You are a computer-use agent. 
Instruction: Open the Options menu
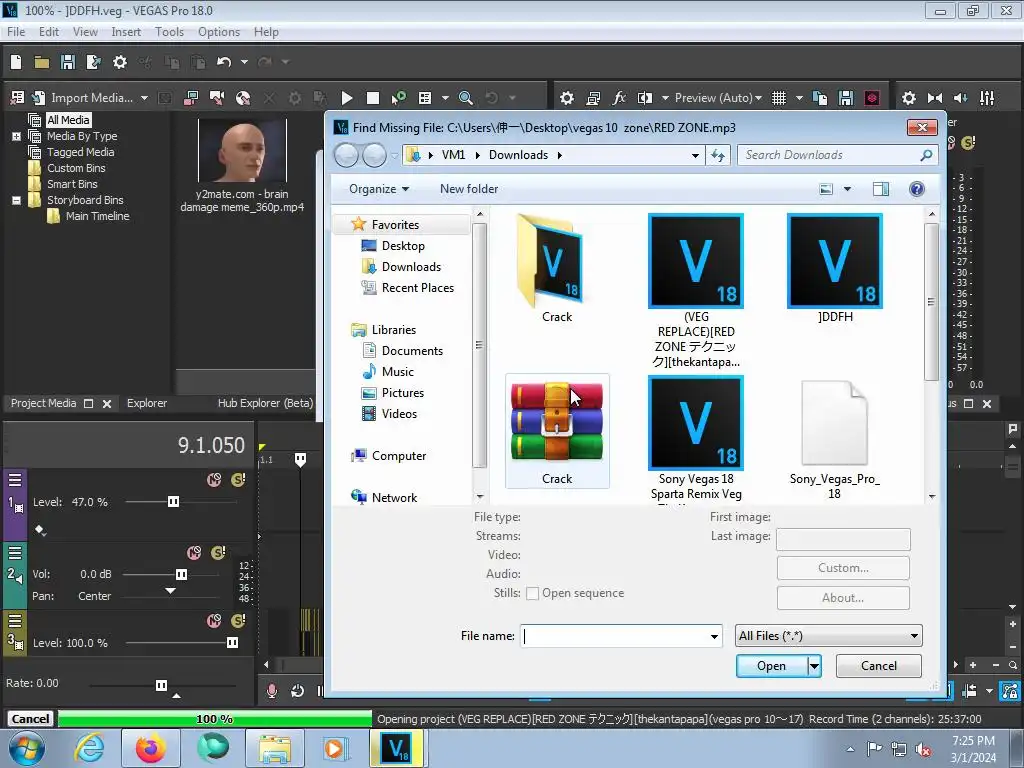point(219,32)
